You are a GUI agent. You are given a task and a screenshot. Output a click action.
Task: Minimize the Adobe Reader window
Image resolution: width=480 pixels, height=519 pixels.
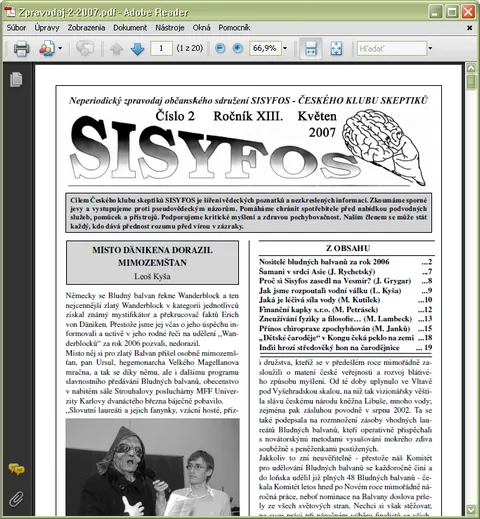coord(435,12)
